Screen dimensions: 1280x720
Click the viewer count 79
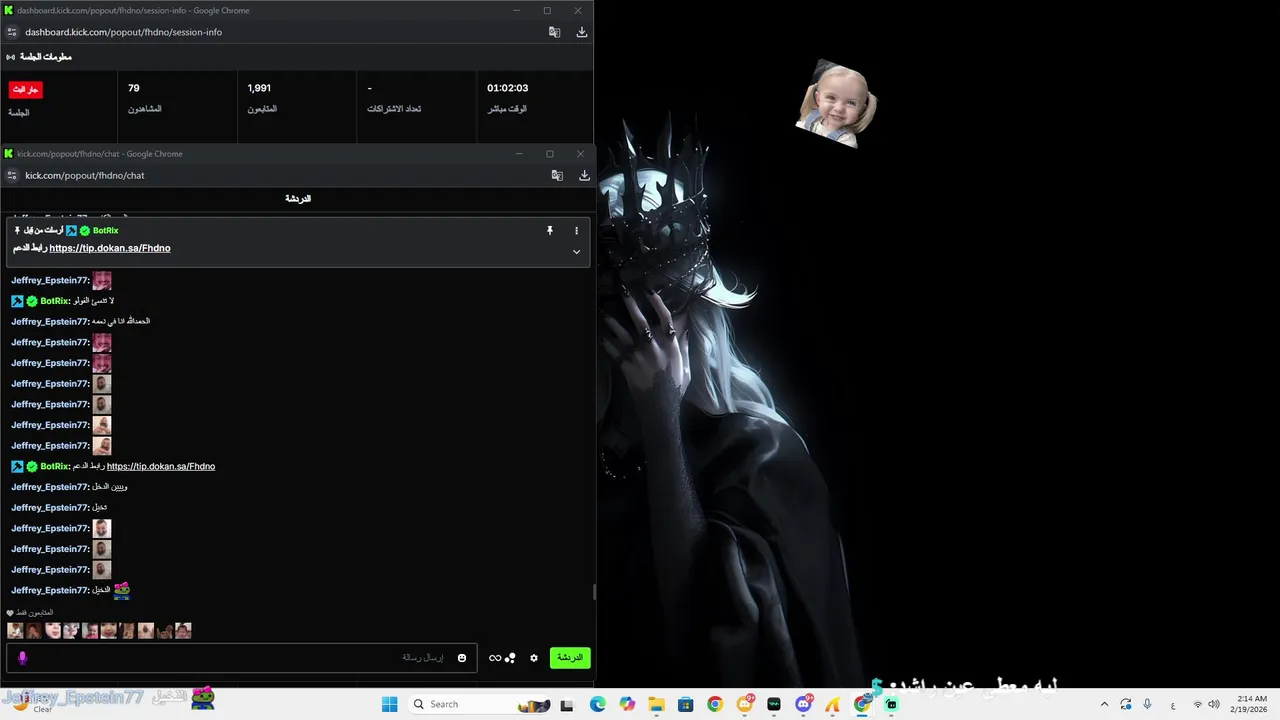pyautogui.click(x=134, y=88)
